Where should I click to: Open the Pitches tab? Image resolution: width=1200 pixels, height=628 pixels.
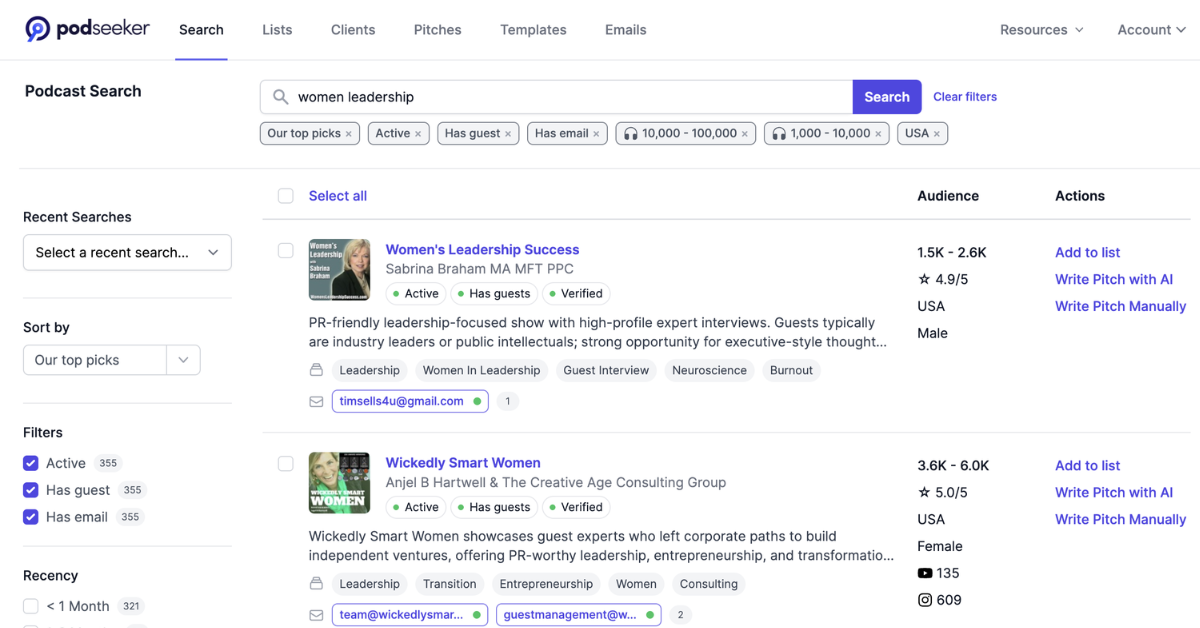coord(438,30)
